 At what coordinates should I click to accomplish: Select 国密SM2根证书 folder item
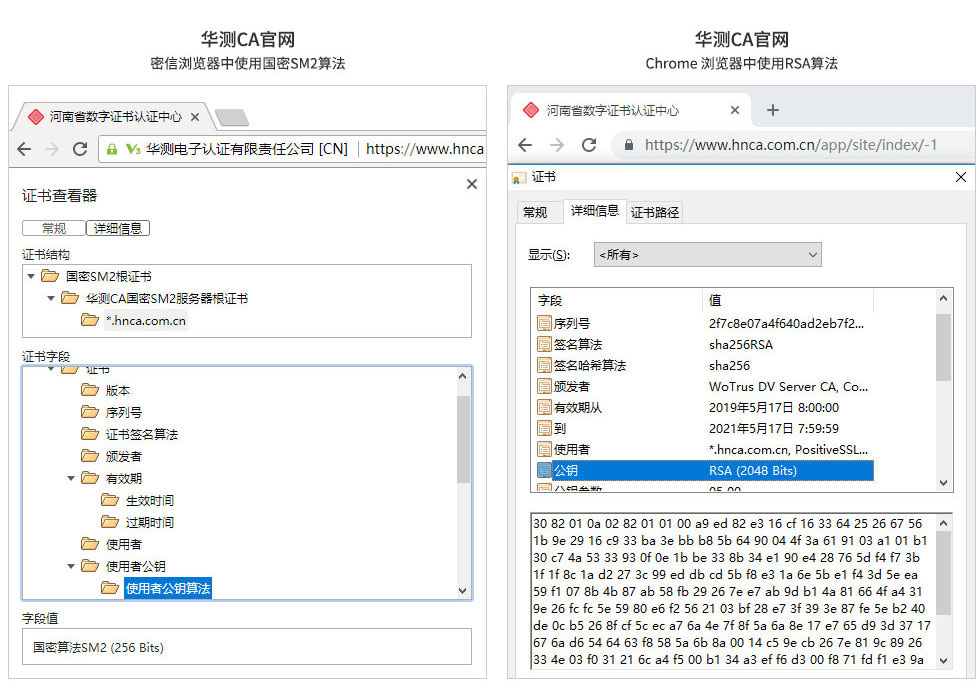click(x=109, y=276)
